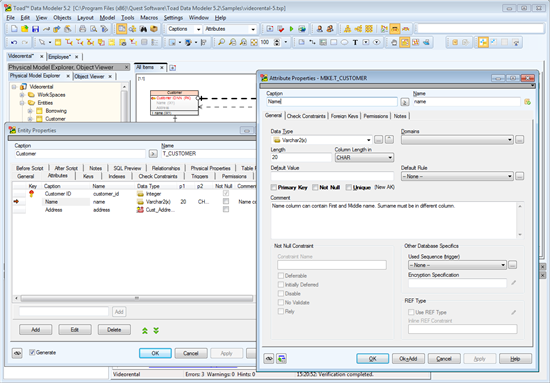Open the Model menu

click(107, 18)
